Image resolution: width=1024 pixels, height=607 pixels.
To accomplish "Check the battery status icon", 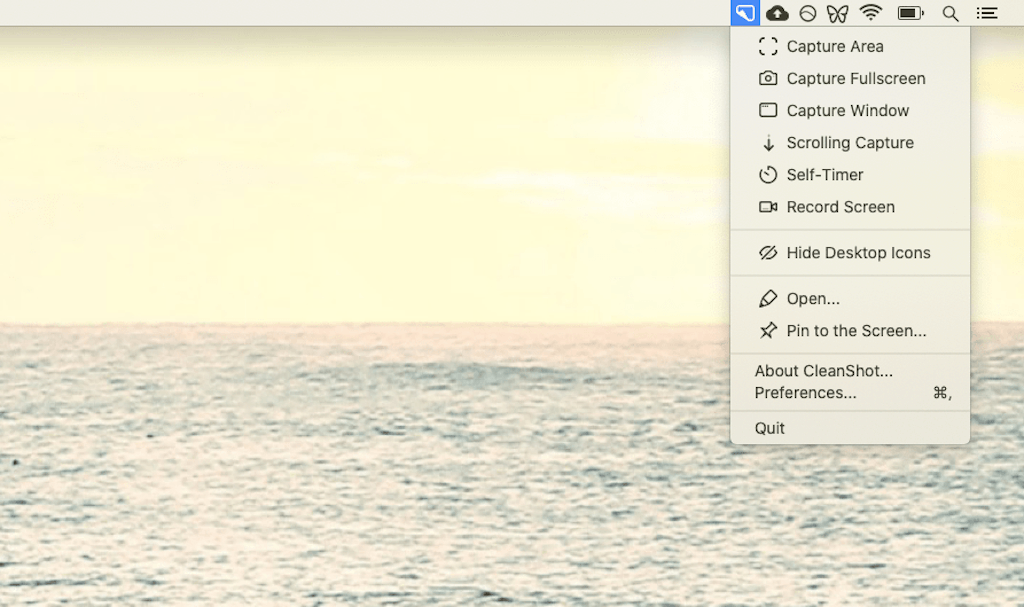I will pos(910,13).
